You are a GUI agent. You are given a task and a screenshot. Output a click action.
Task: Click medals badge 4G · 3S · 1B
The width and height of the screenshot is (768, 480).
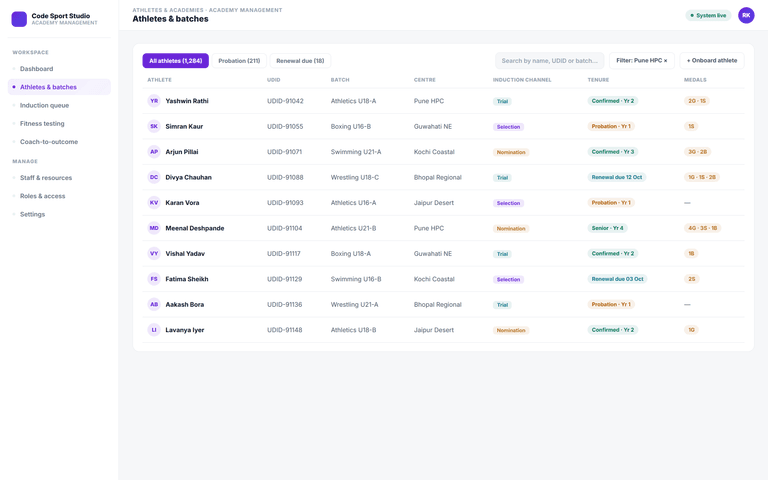pyautogui.click(x=702, y=228)
